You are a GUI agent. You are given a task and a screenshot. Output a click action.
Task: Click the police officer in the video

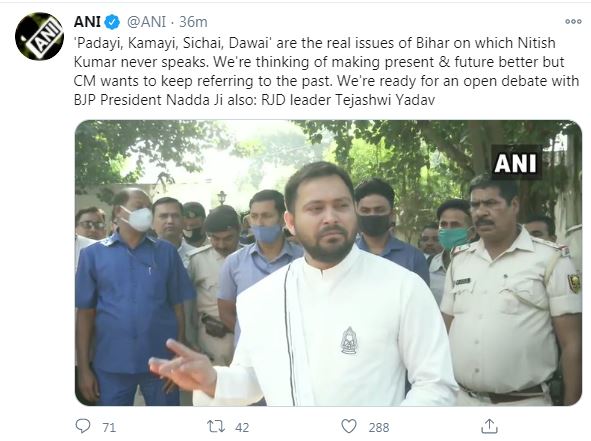512,290
